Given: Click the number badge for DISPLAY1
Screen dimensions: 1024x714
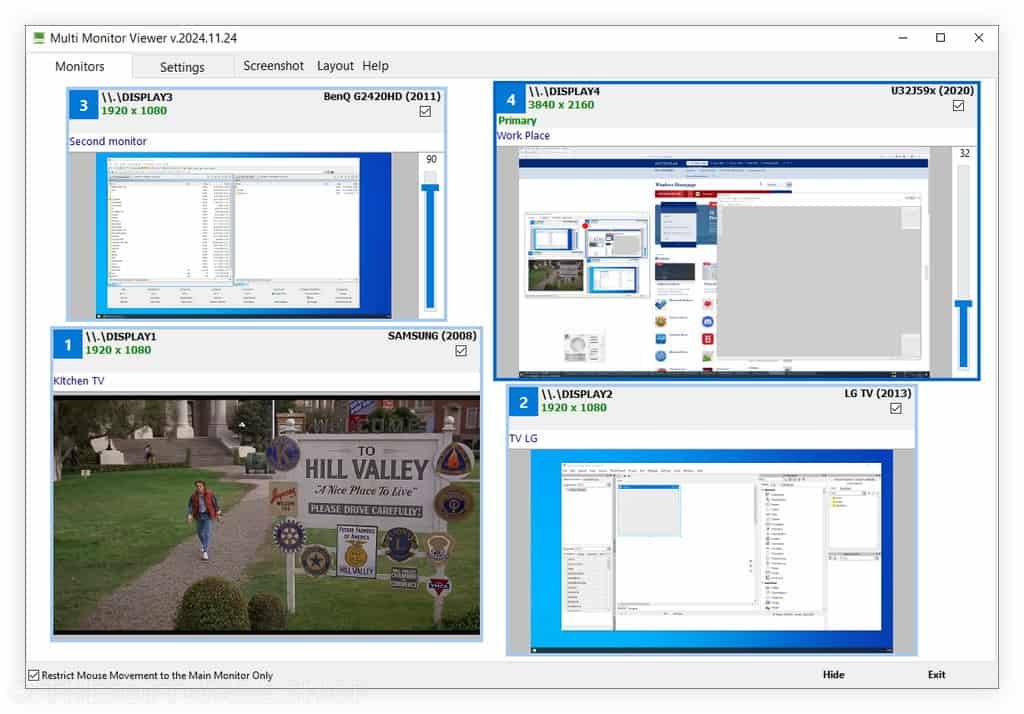Looking at the screenshot, I should pyautogui.click(x=67, y=344).
